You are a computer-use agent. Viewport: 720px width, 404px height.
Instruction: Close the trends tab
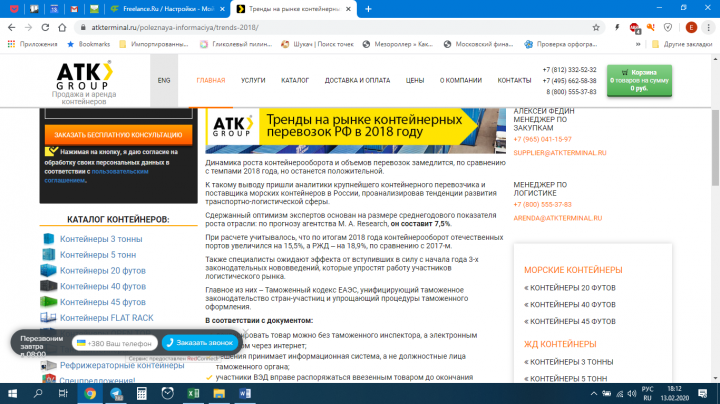[348, 9]
